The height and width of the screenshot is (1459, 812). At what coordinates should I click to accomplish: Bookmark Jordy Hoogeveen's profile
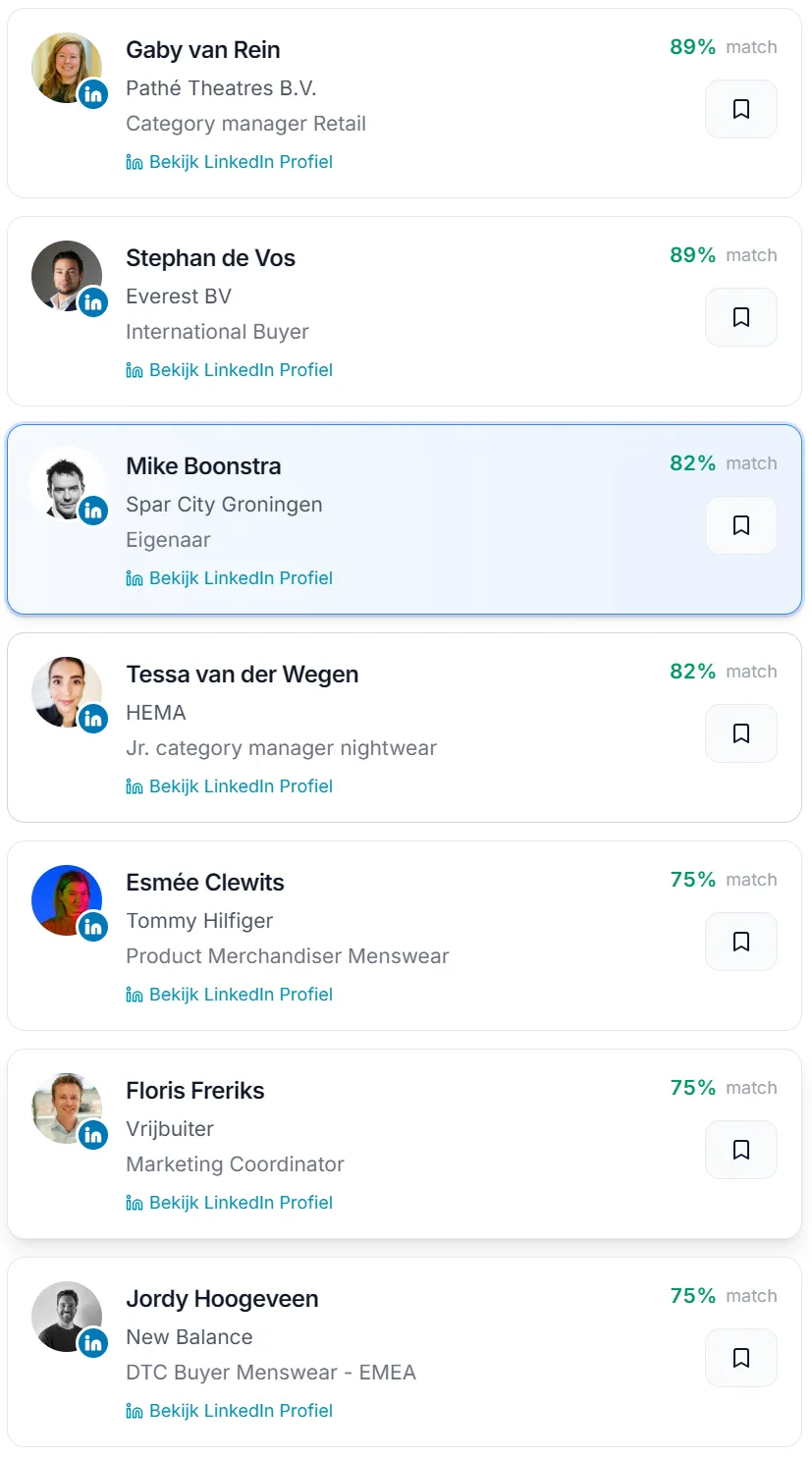[740, 1358]
